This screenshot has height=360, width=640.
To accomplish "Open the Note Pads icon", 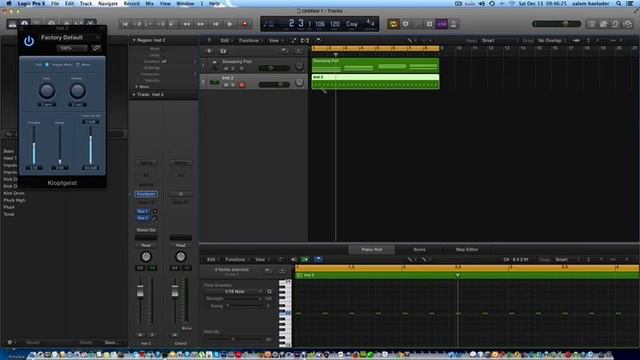I will pos(603,24).
